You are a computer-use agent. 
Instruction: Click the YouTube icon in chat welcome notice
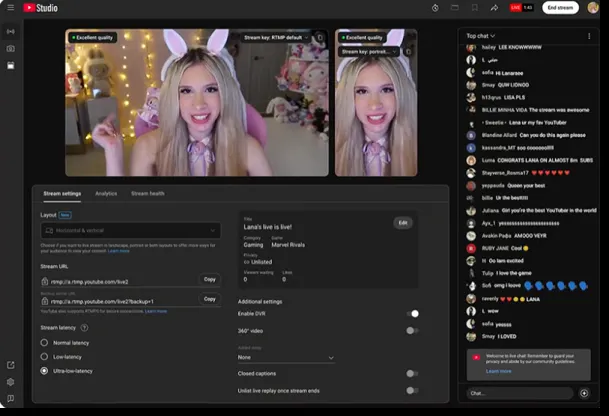tap(476, 357)
